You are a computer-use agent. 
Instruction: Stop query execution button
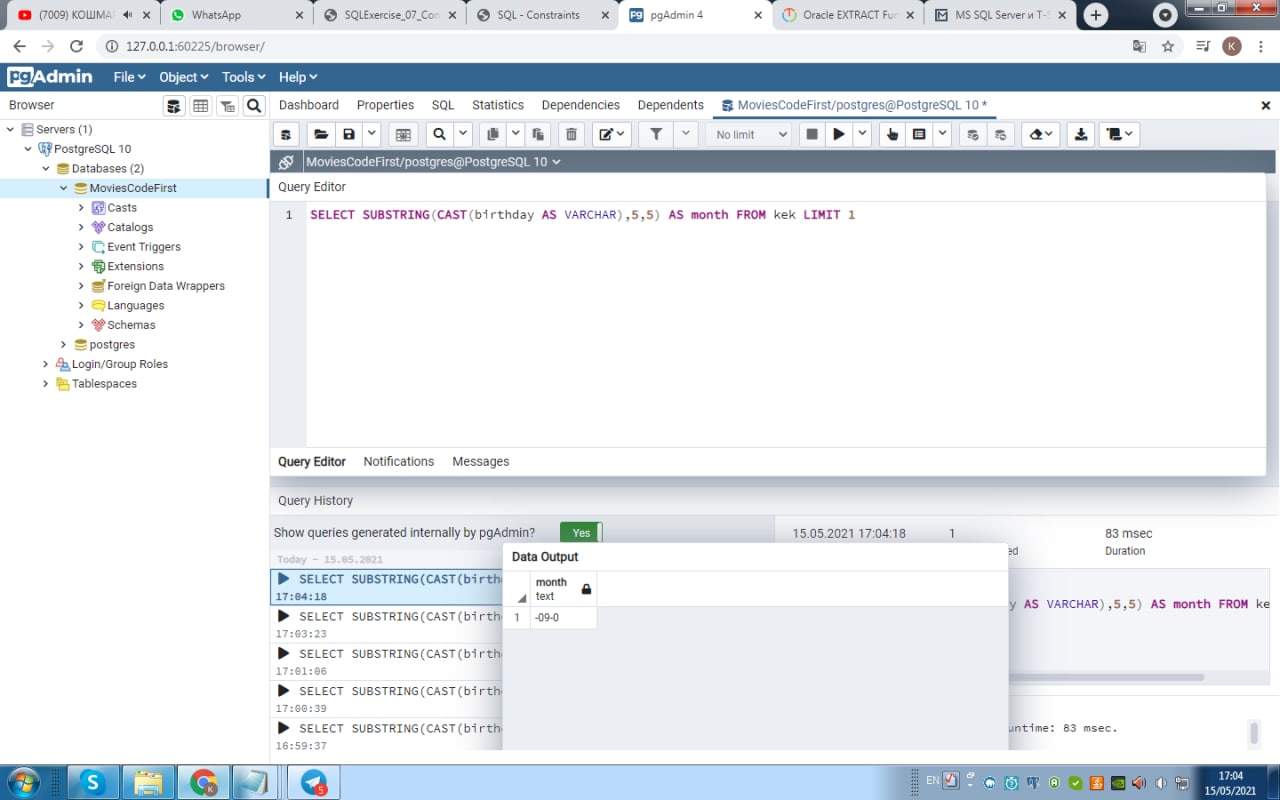coord(812,134)
